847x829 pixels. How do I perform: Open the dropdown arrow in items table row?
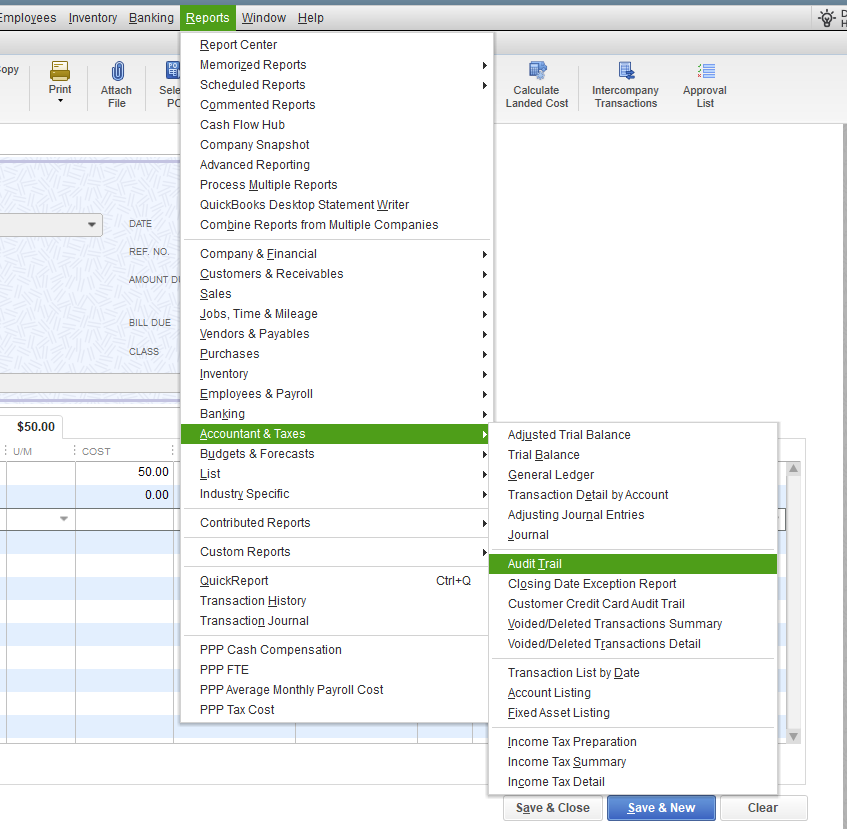[64, 519]
